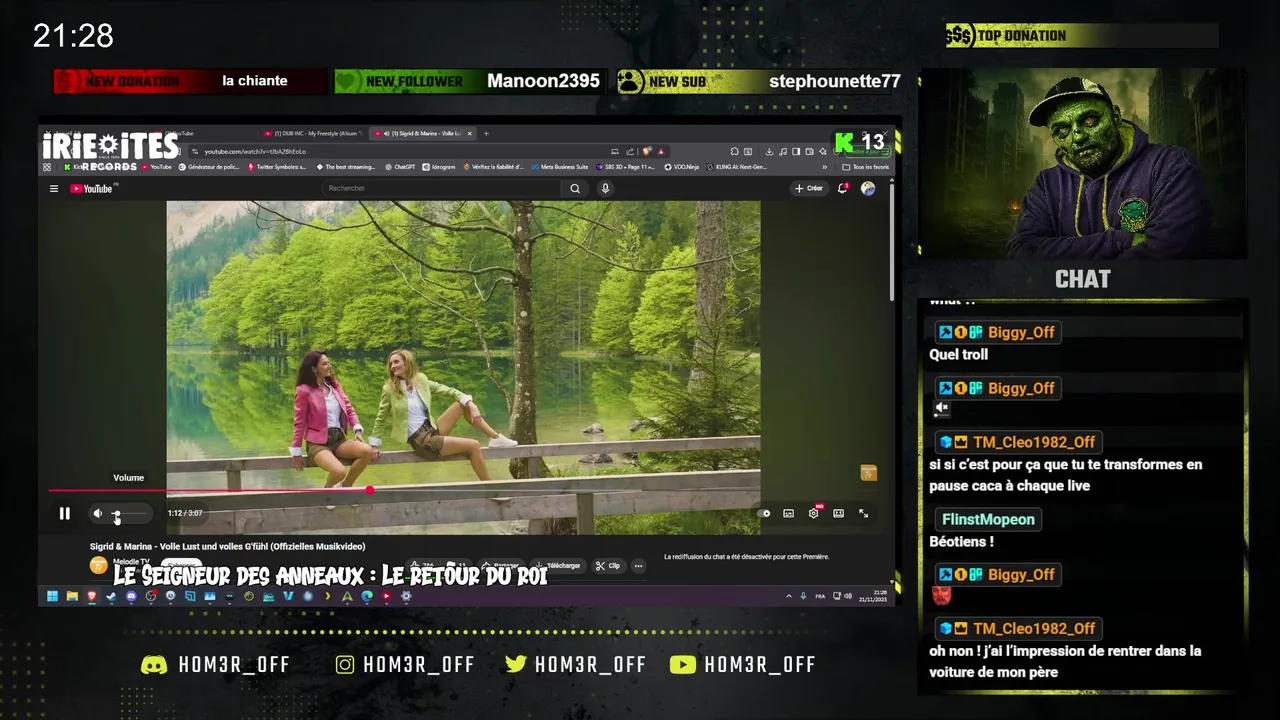This screenshot has height=720, width=1280.
Task: Open the YouTube hamburger guide menu
Action: pos(54,188)
